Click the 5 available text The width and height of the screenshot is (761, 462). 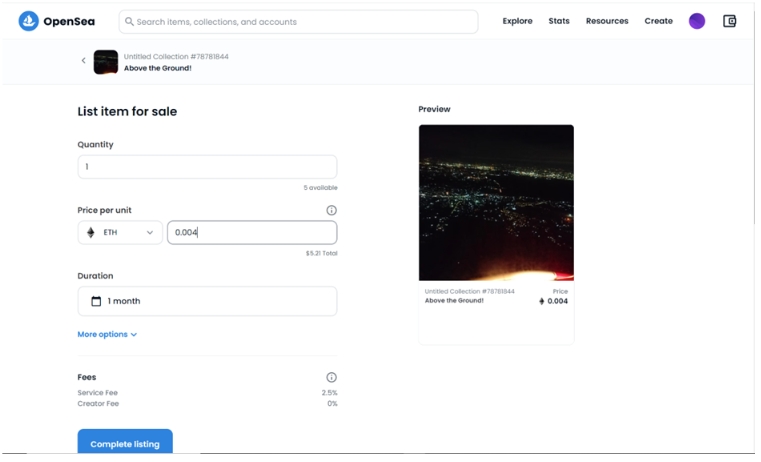(x=320, y=188)
